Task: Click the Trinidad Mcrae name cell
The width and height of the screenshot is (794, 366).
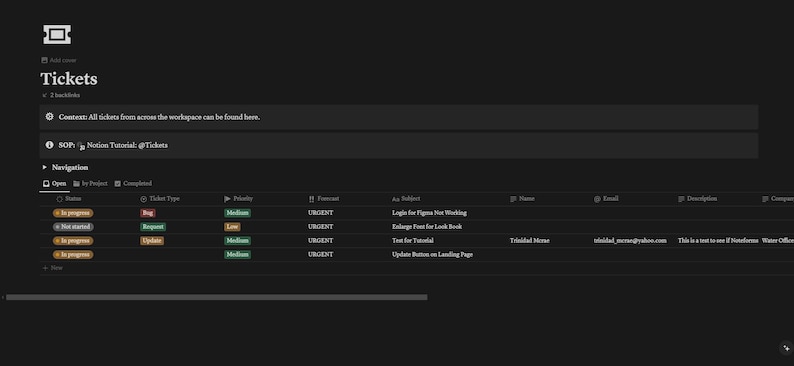Action: pos(529,241)
